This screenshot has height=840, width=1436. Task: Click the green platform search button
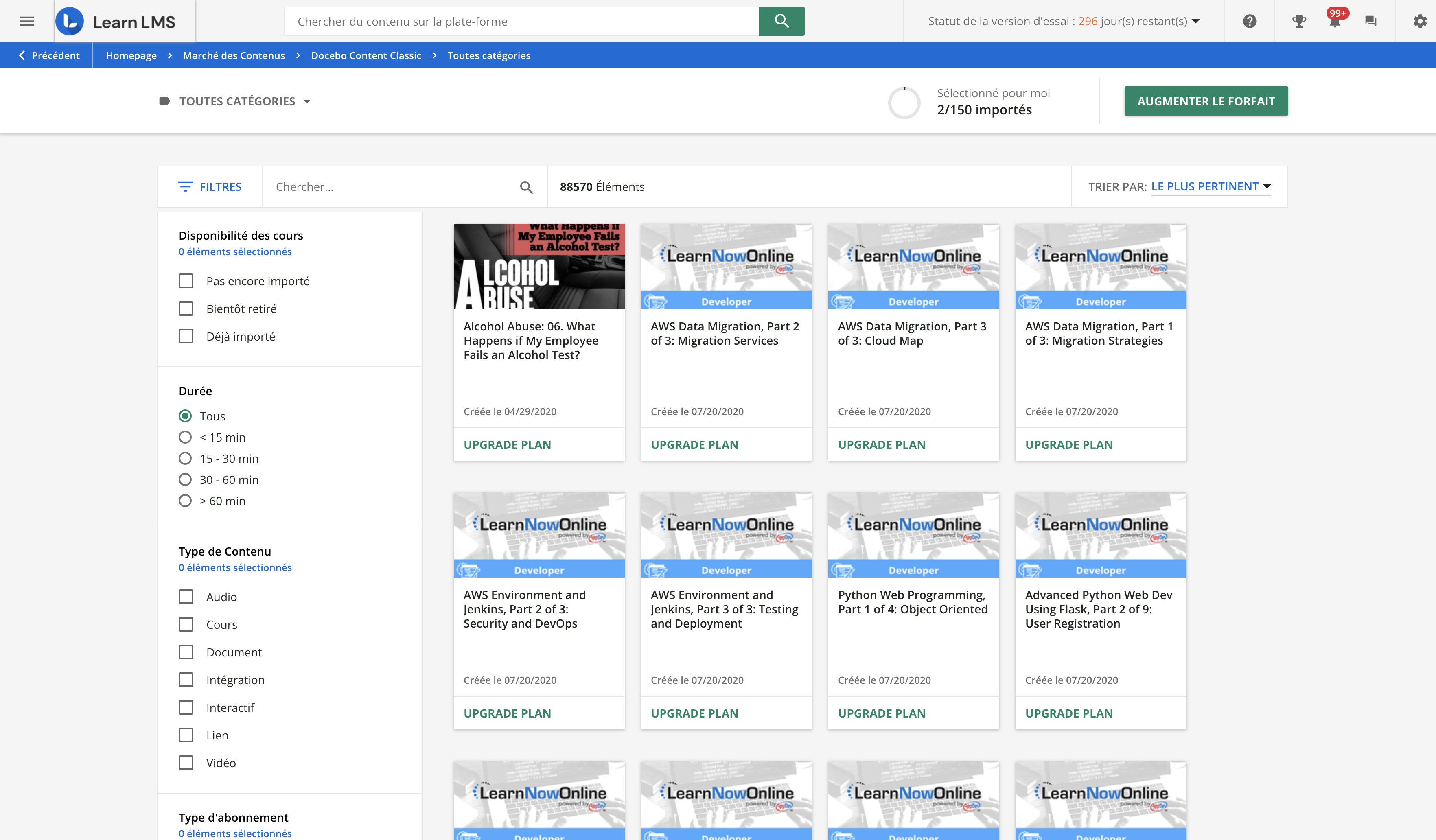click(781, 21)
